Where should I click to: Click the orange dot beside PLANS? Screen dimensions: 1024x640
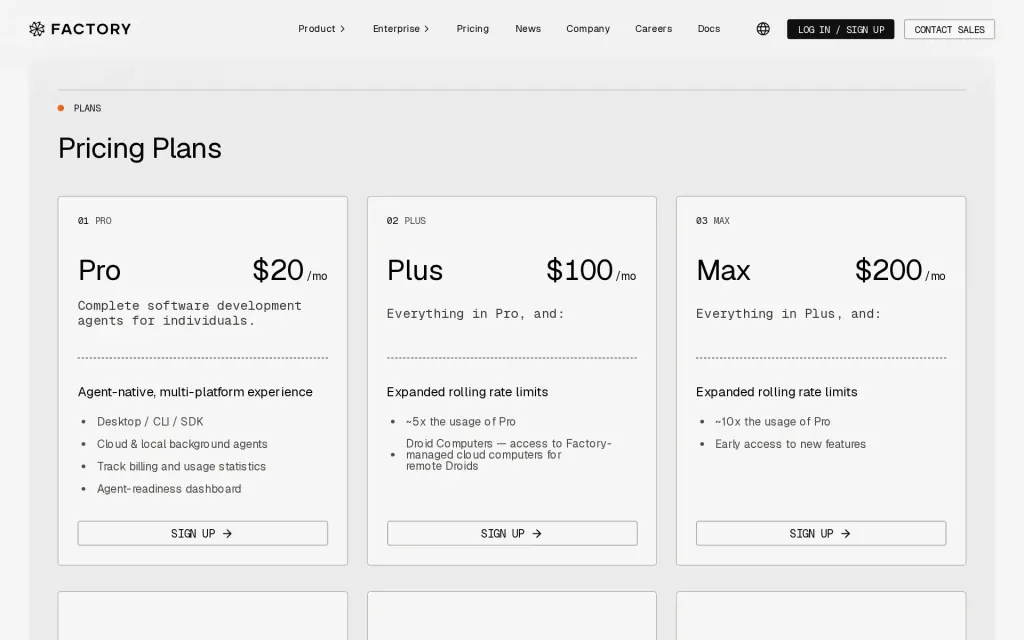[x=61, y=108]
